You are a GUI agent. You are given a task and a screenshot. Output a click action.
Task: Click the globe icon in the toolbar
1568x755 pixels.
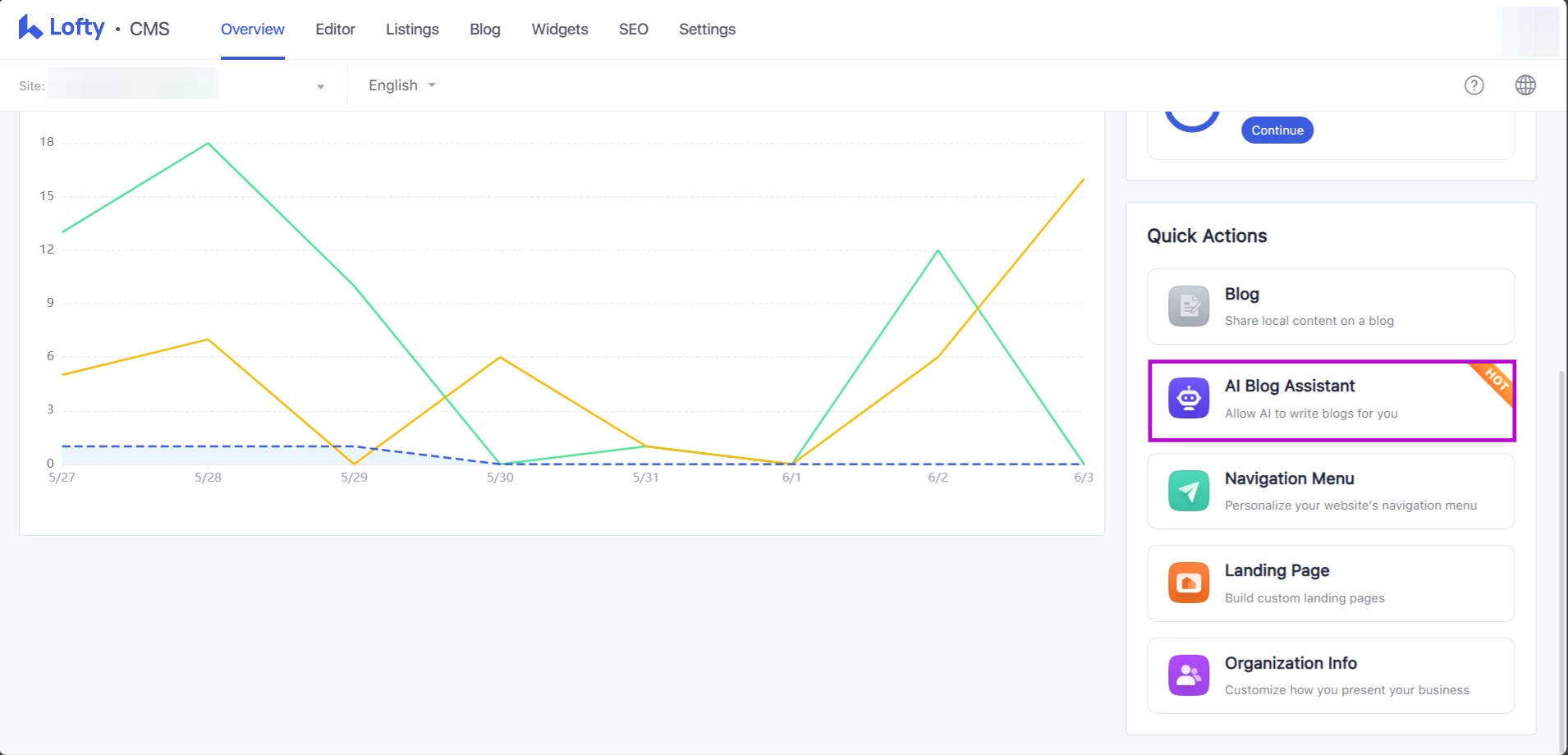pyautogui.click(x=1525, y=85)
